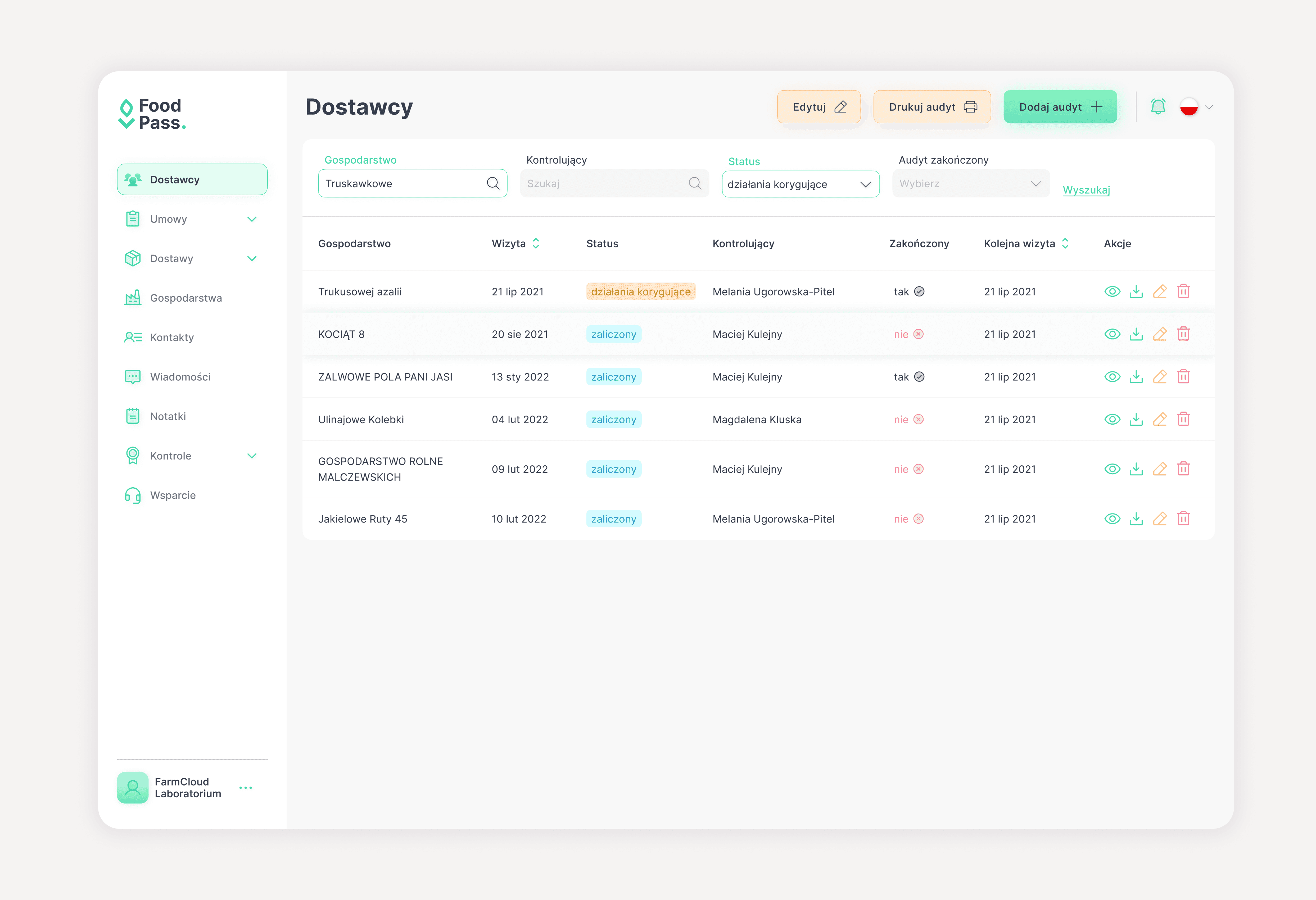Image resolution: width=1316 pixels, height=900 pixels.
Task: Open Wiadomości from the sidebar
Action: tap(180, 377)
